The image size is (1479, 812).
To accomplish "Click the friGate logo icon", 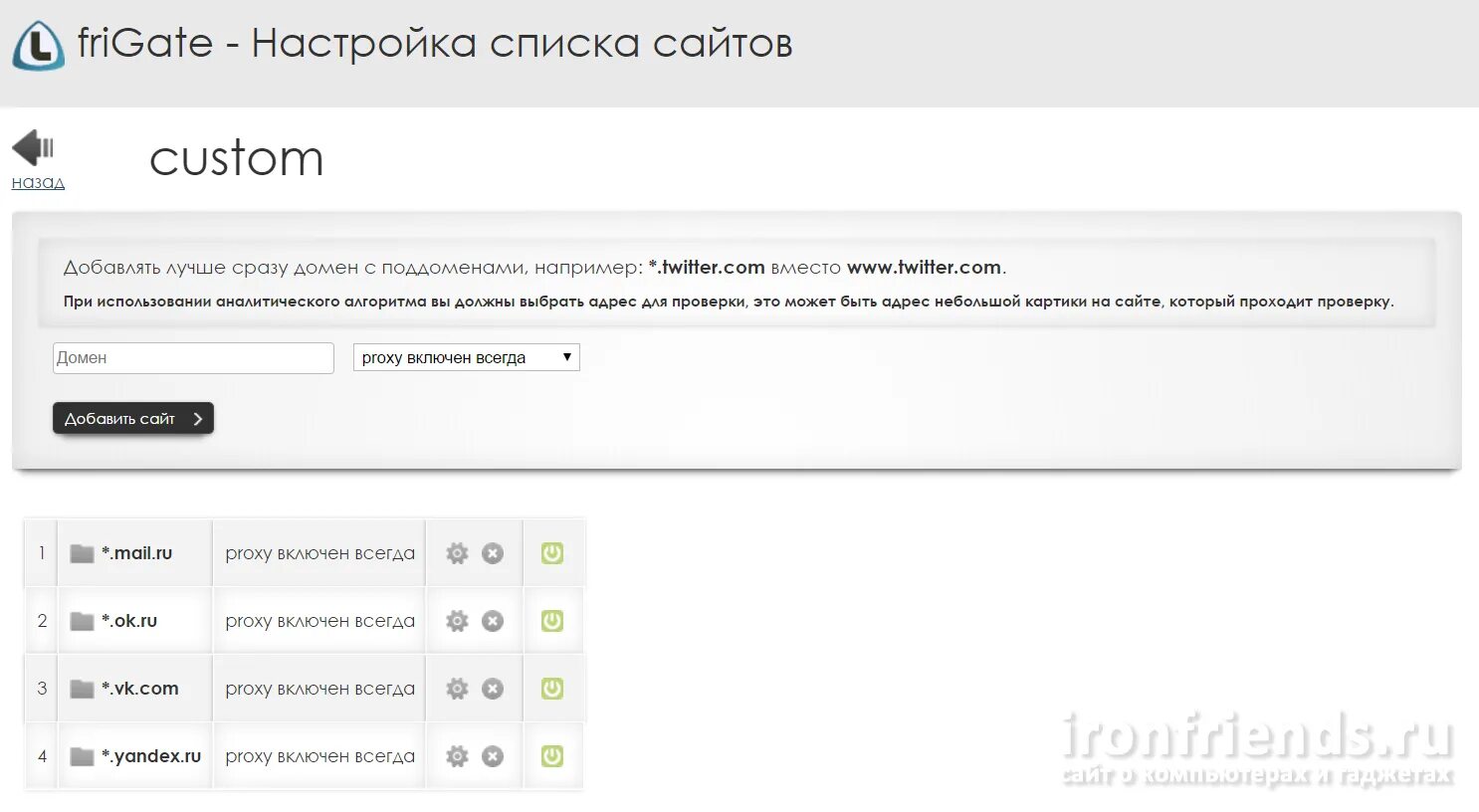I will point(38,42).
